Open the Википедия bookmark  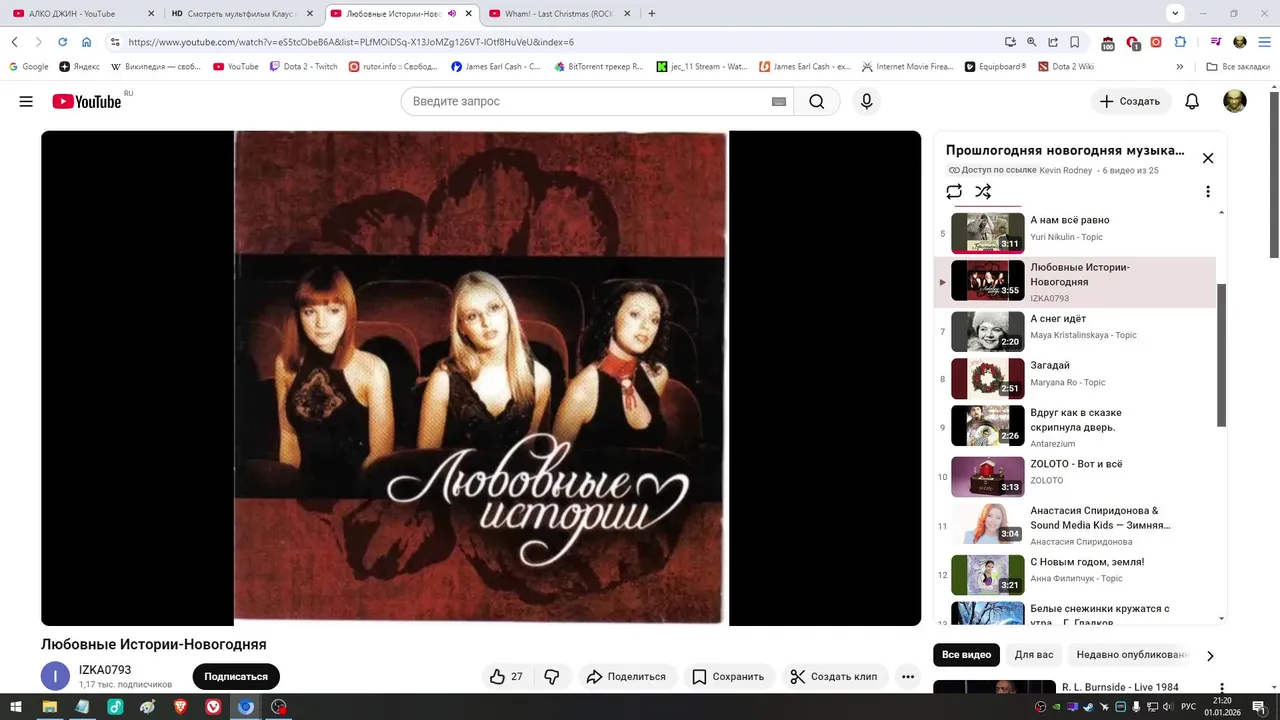[x=156, y=66]
